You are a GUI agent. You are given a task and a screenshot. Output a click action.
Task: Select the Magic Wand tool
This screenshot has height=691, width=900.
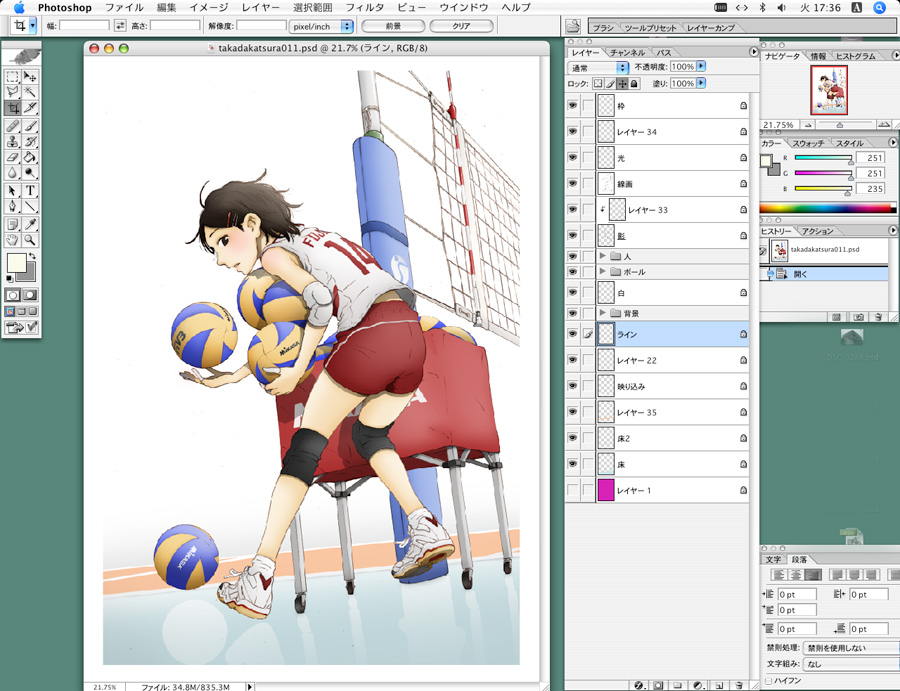pos(30,92)
